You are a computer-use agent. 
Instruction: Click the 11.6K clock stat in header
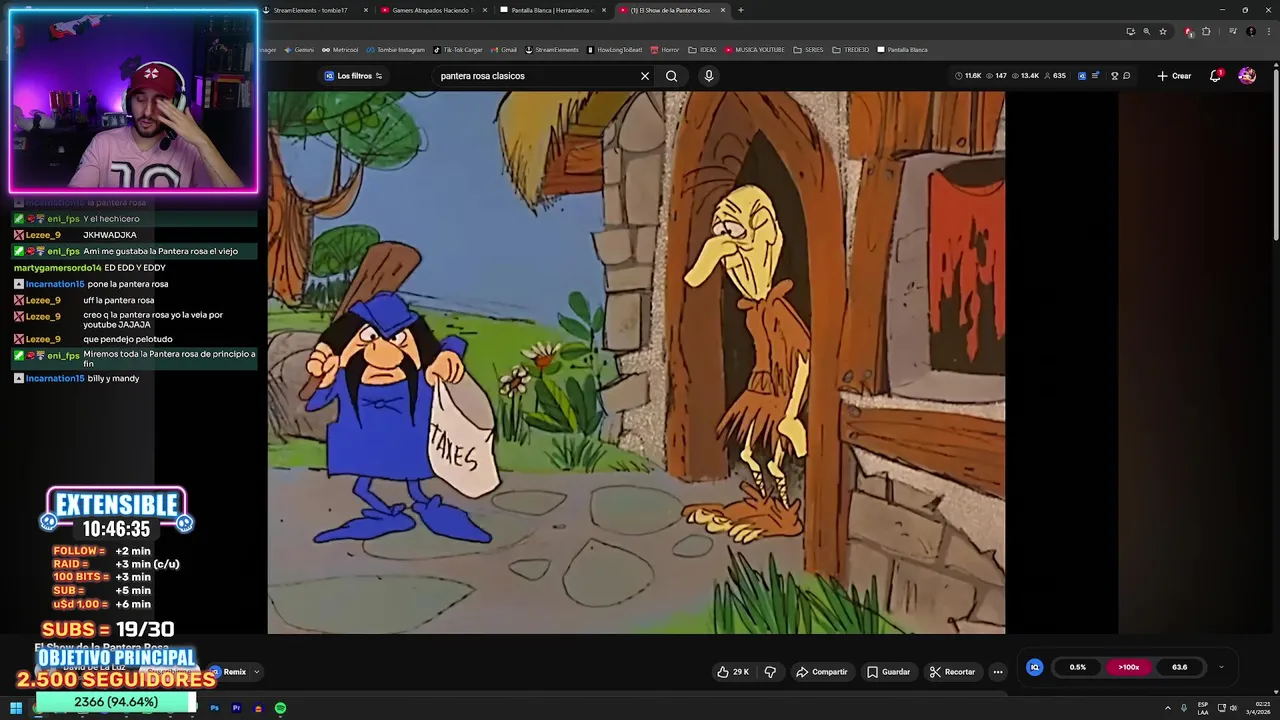[968, 76]
